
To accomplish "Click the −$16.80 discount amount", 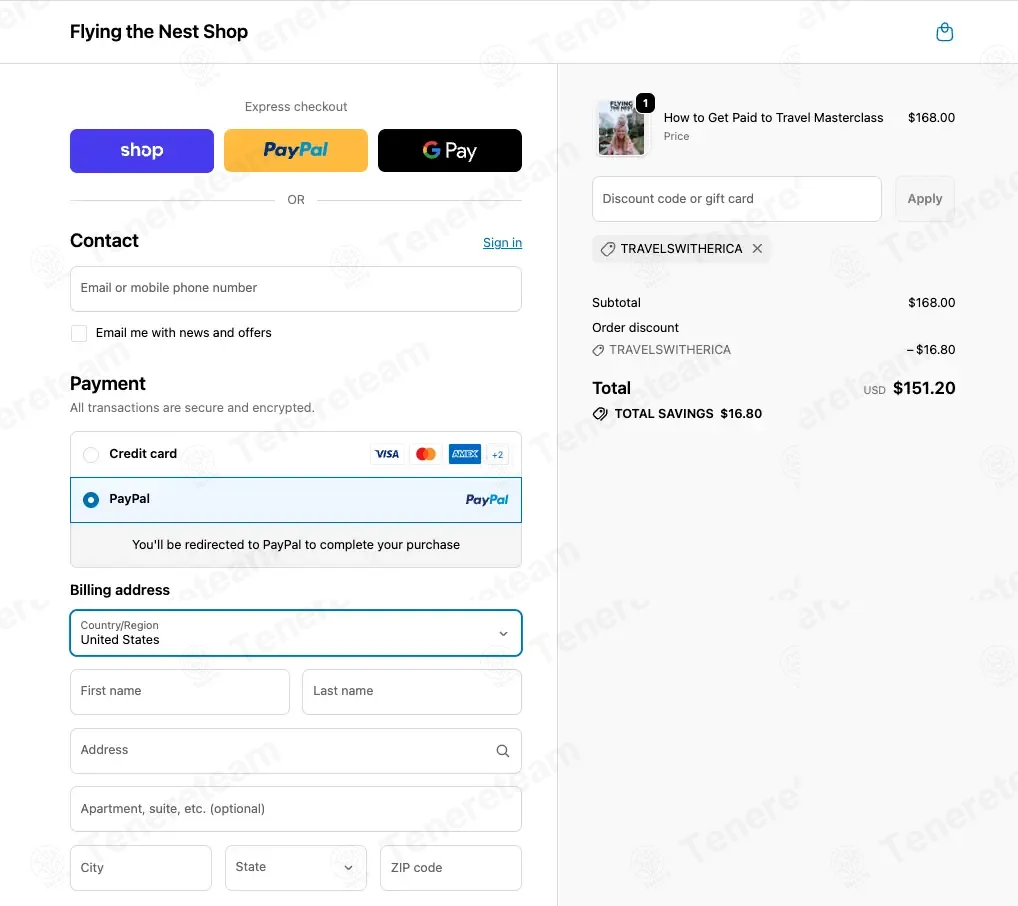I will pyautogui.click(x=931, y=349).
